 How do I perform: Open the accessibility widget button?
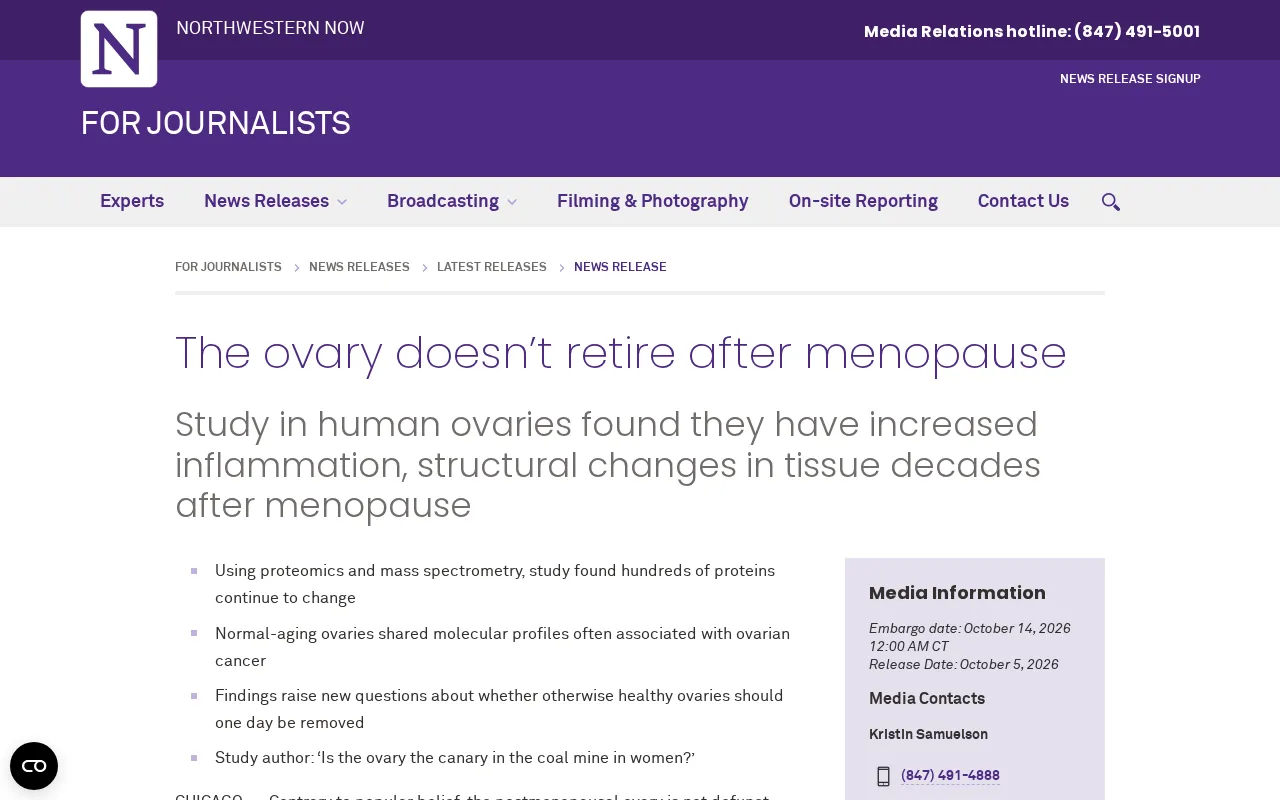[34, 766]
